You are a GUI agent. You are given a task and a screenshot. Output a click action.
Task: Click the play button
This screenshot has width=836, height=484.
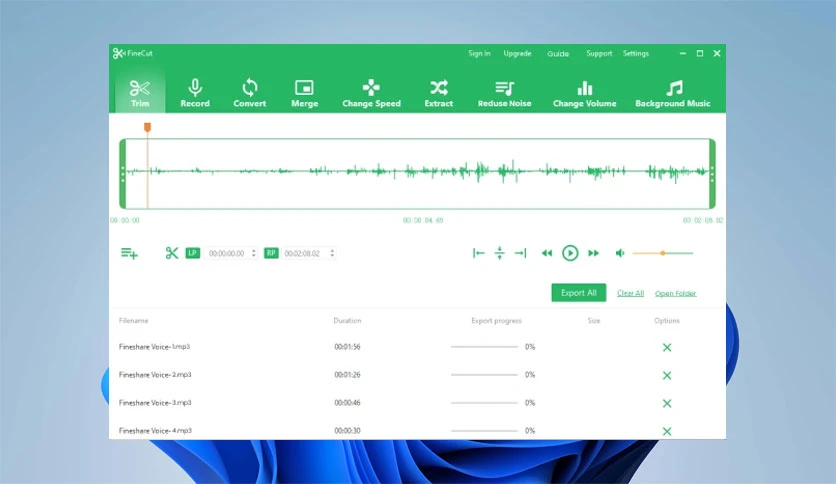coord(570,253)
